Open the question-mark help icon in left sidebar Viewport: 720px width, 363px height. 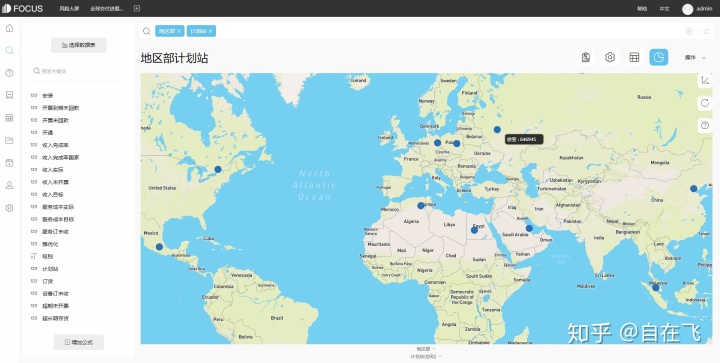coord(9,73)
